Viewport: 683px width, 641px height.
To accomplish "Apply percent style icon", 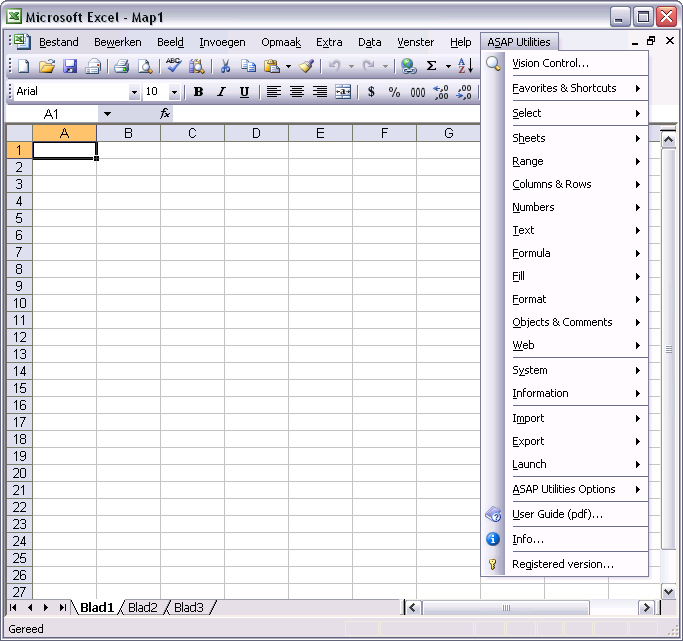I will click(x=394, y=91).
